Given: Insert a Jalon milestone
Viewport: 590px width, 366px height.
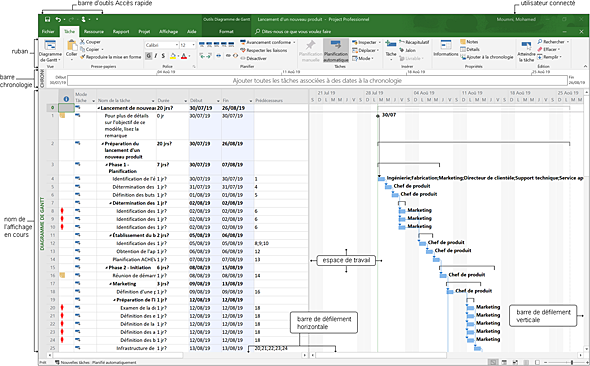Looking at the screenshot, I should (408, 50).
